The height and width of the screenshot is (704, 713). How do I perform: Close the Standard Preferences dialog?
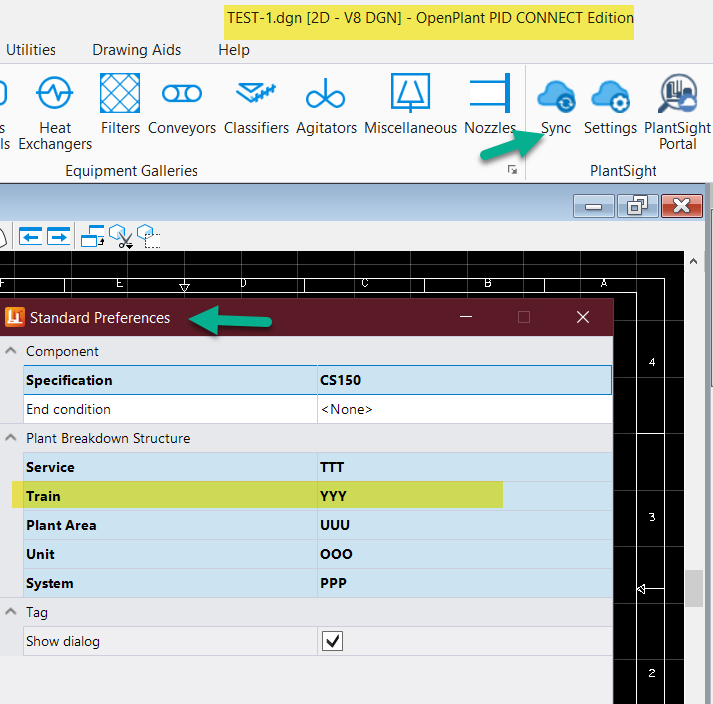tap(583, 317)
